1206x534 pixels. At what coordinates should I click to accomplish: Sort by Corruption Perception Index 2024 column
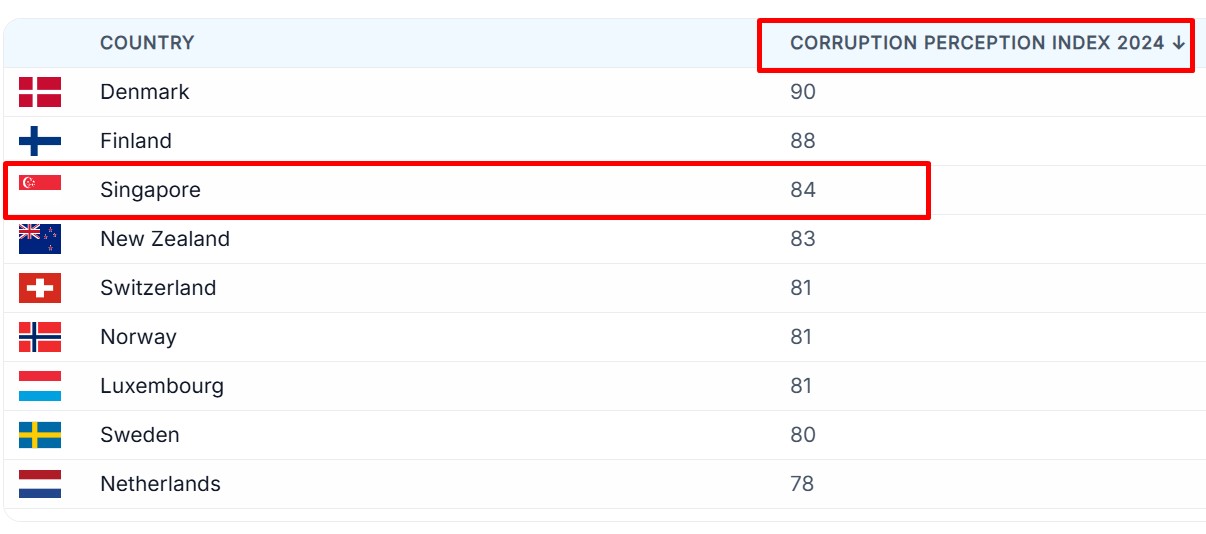pyautogui.click(x=976, y=43)
